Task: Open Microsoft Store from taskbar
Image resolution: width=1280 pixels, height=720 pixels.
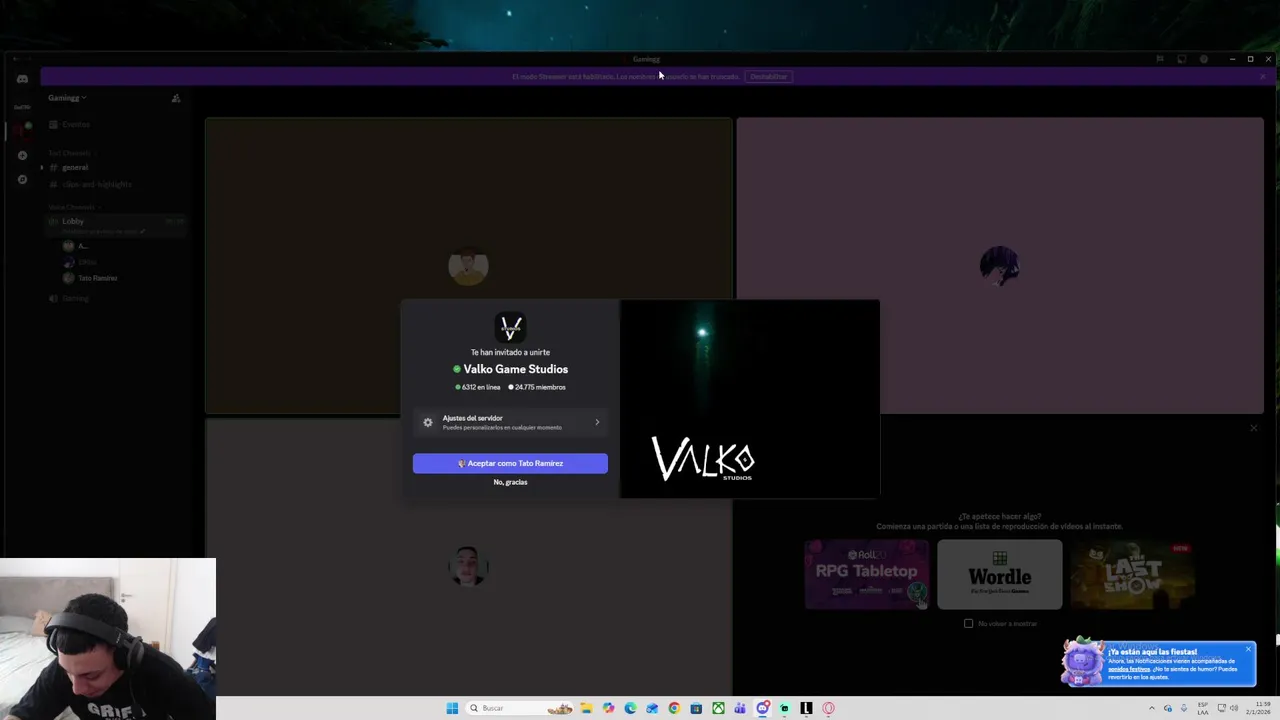Action: point(696,708)
